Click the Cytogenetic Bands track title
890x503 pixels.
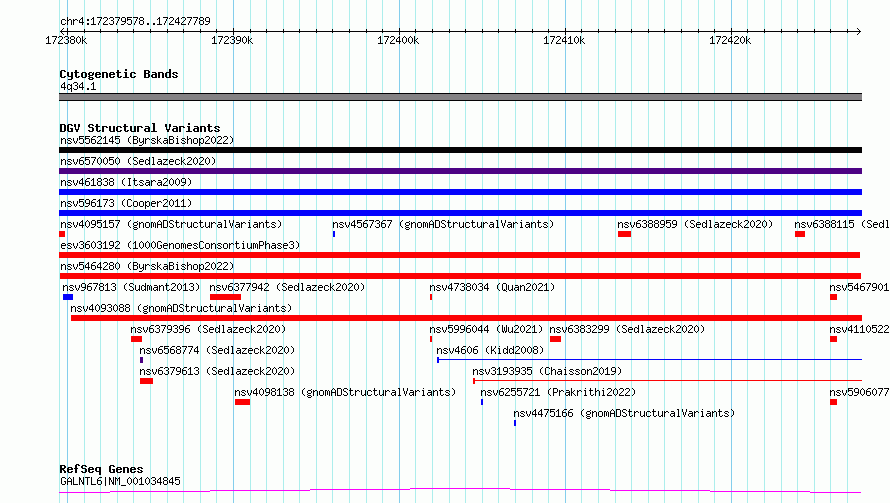point(119,74)
